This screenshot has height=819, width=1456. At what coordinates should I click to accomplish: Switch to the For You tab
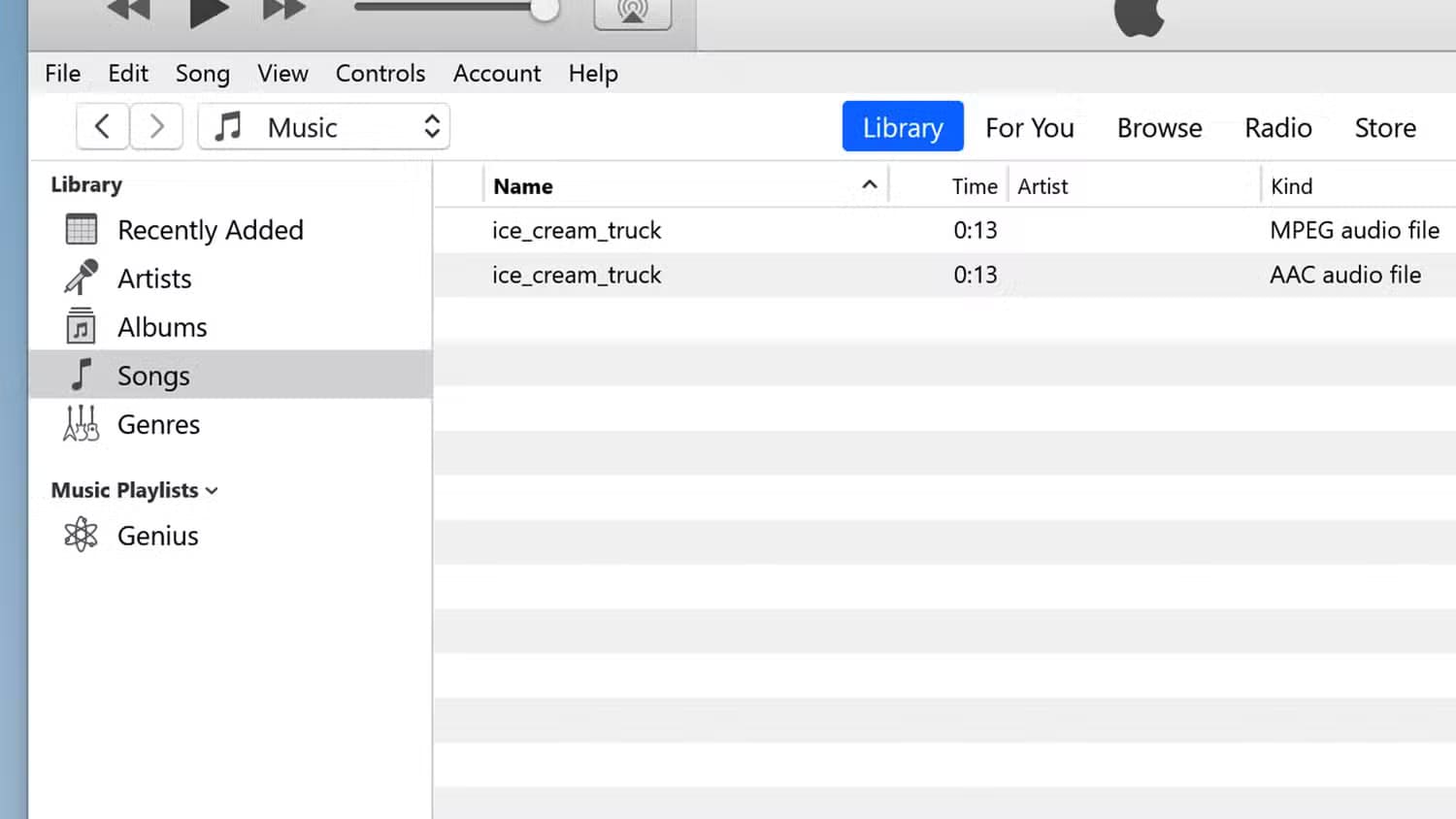coord(1029,128)
